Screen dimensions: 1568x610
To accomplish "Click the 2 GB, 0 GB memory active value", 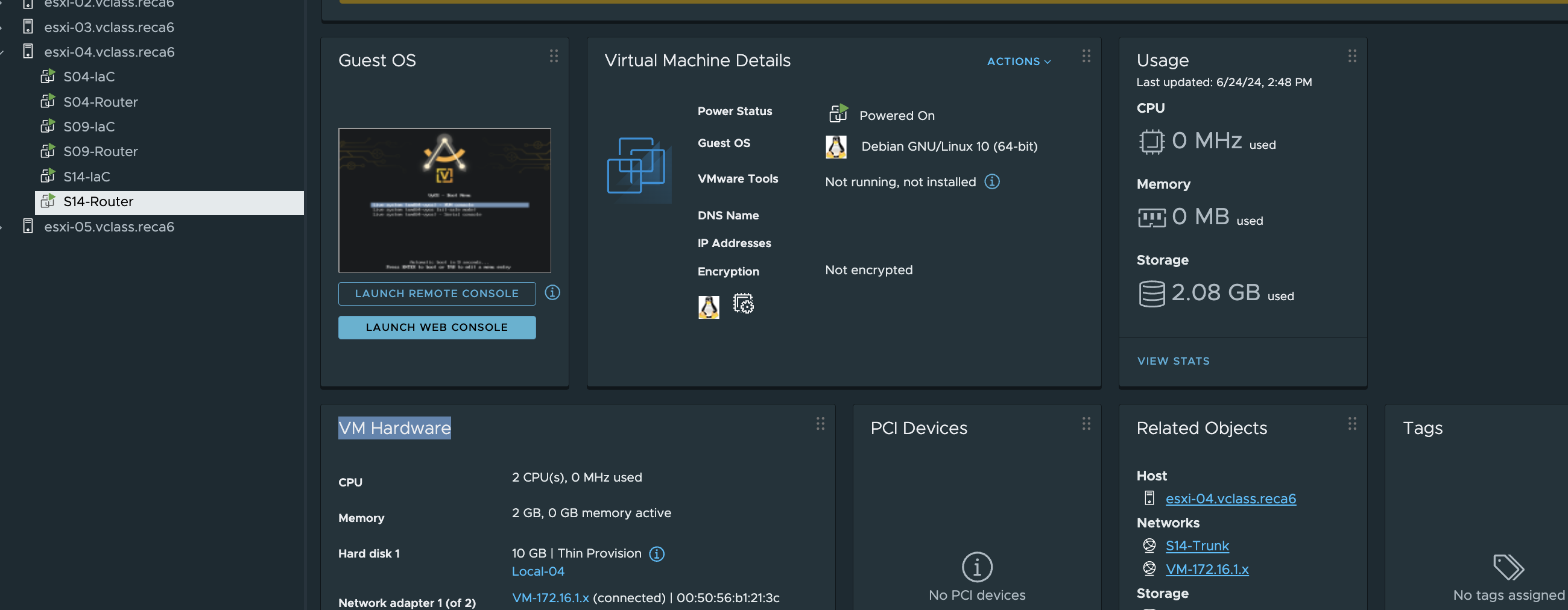I will click(592, 513).
